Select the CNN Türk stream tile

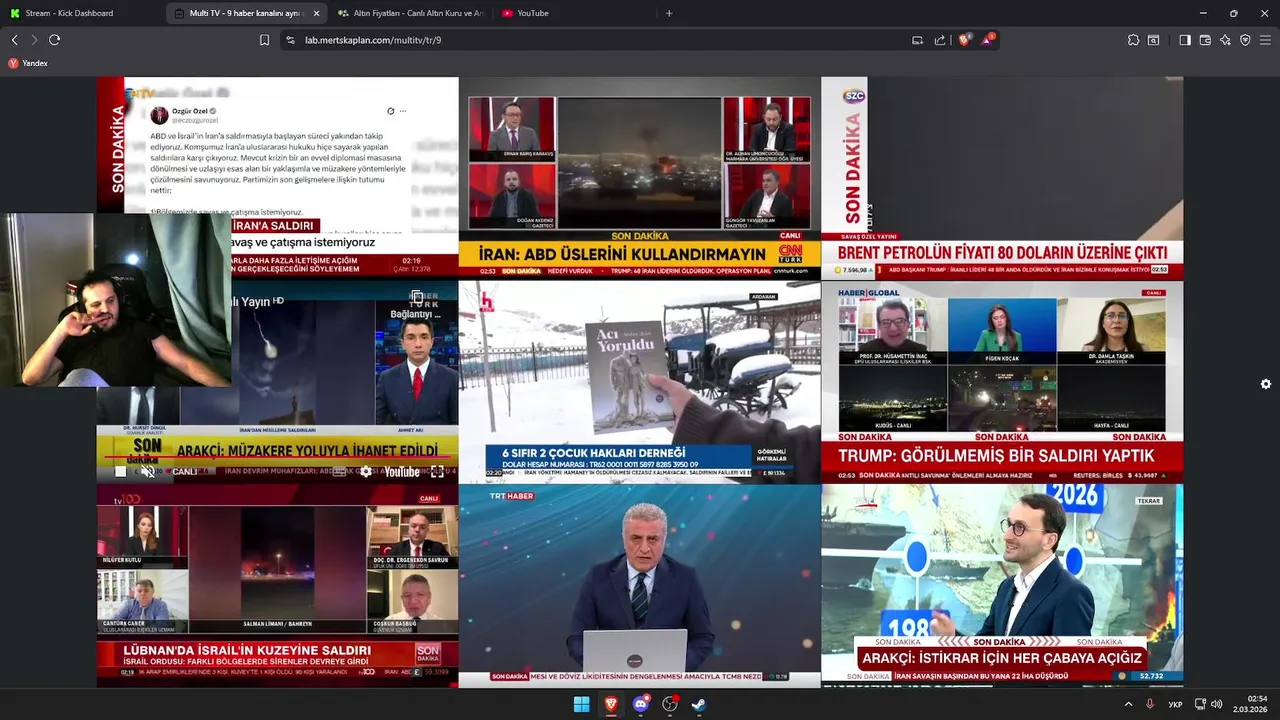639,177
